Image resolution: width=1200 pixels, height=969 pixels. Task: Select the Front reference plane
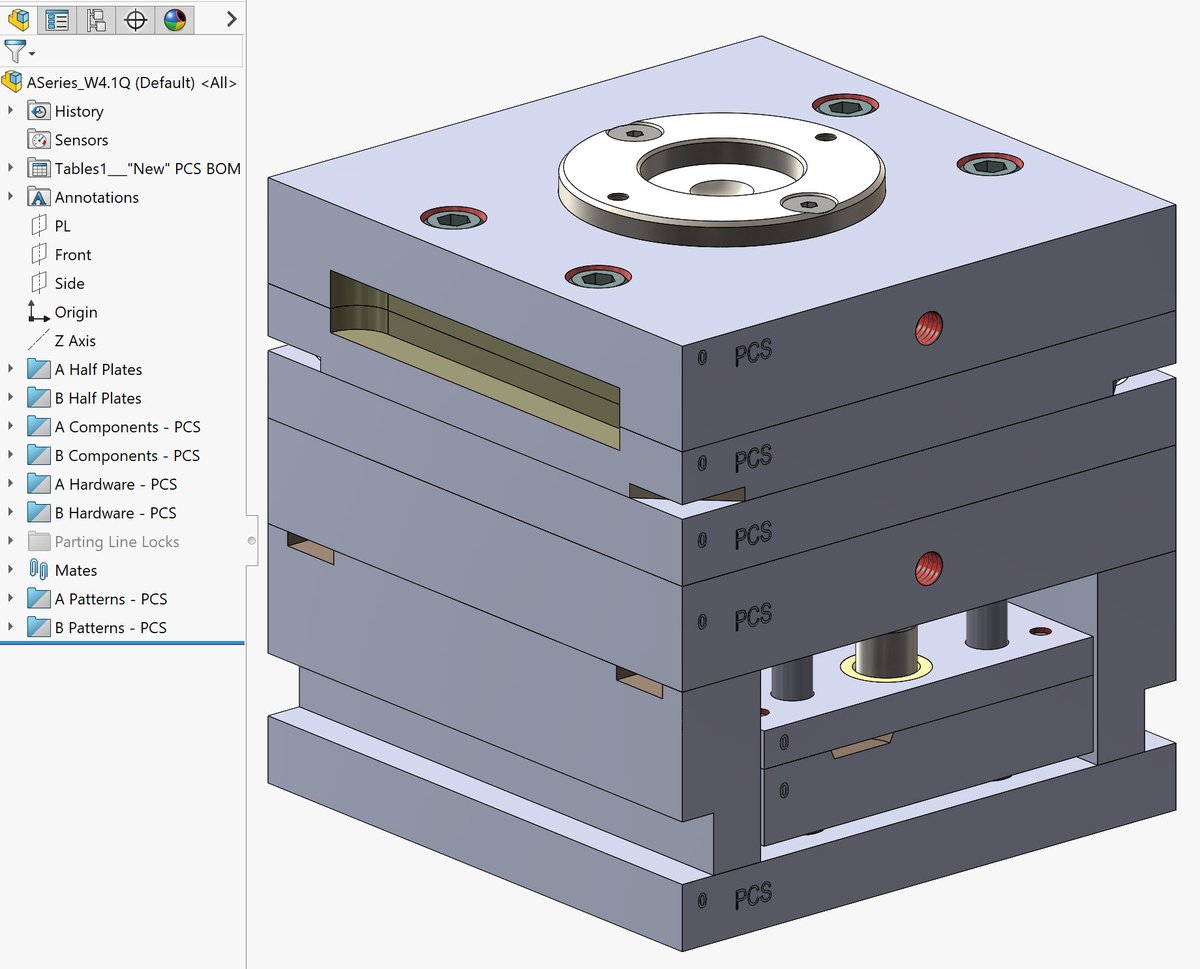[x=72, y=254]
